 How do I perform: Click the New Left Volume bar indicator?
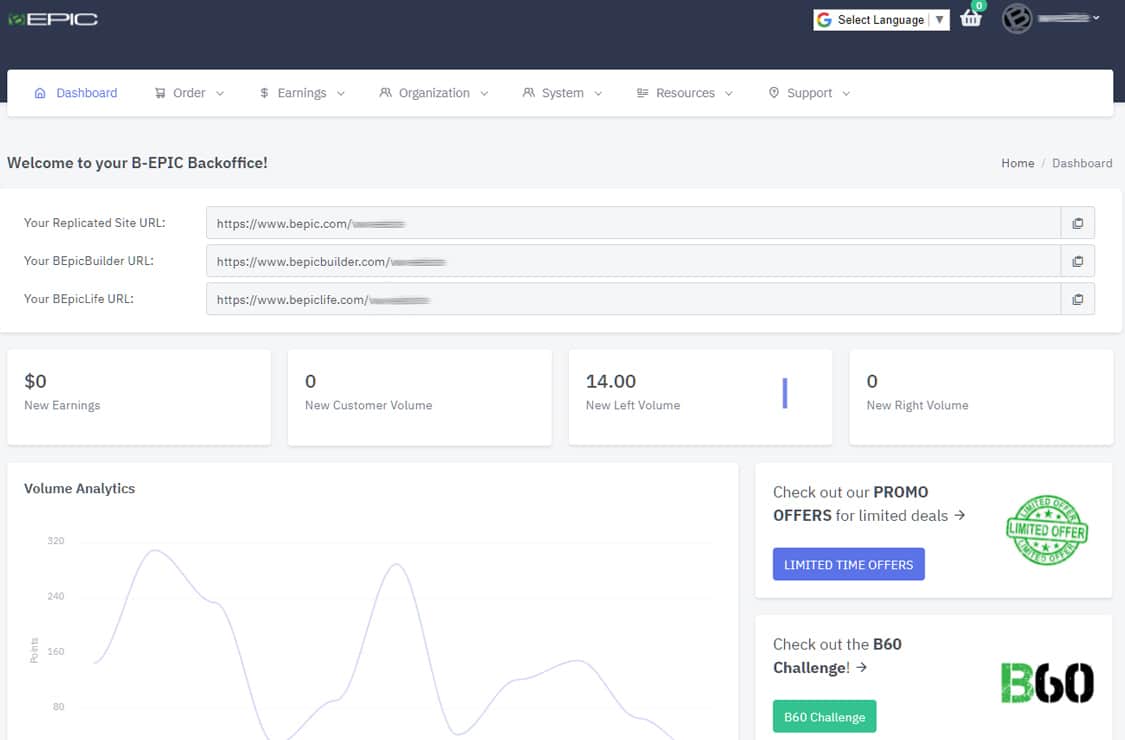click(x=785, y=393)
